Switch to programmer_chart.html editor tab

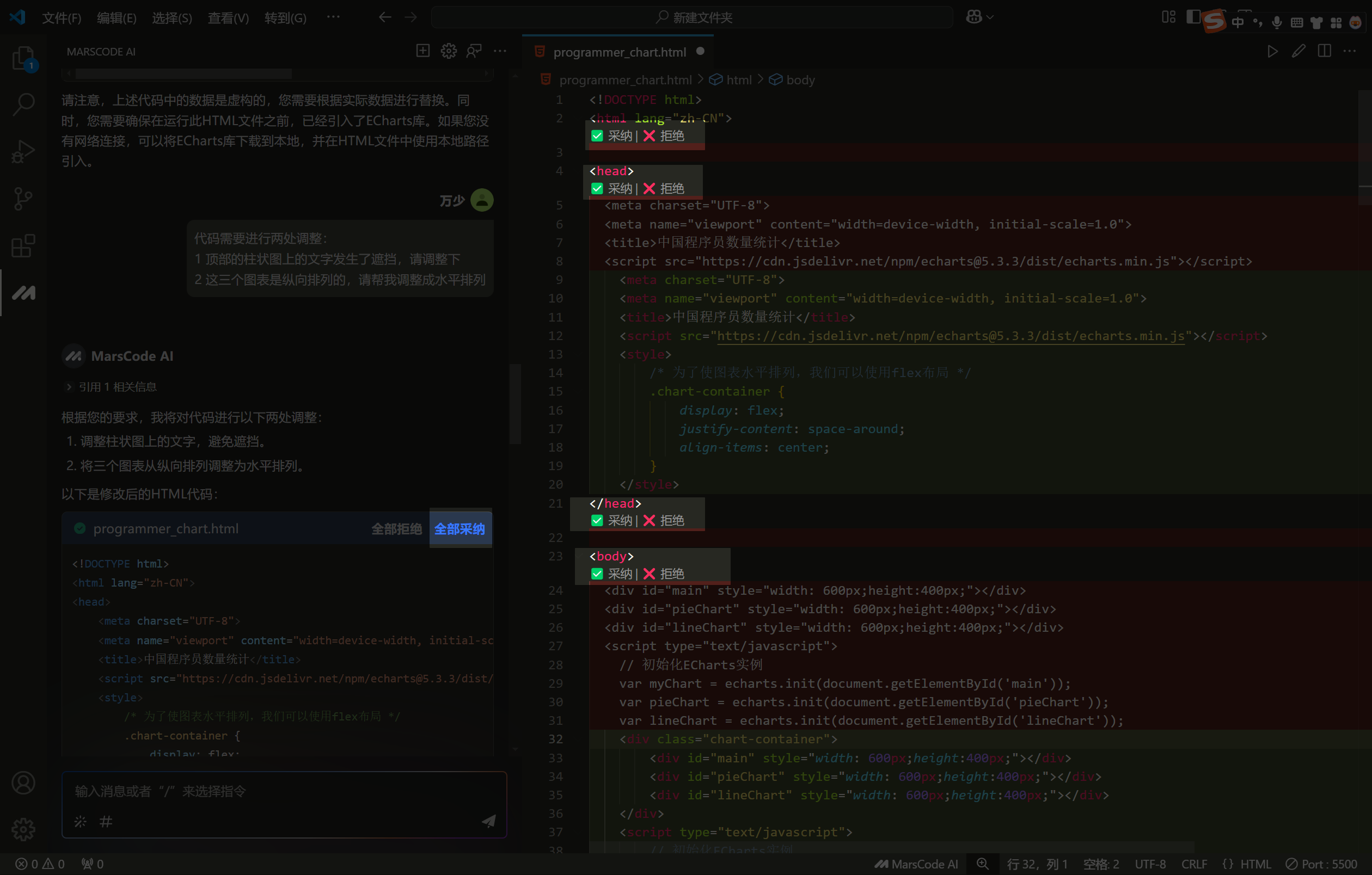[620, 52]
